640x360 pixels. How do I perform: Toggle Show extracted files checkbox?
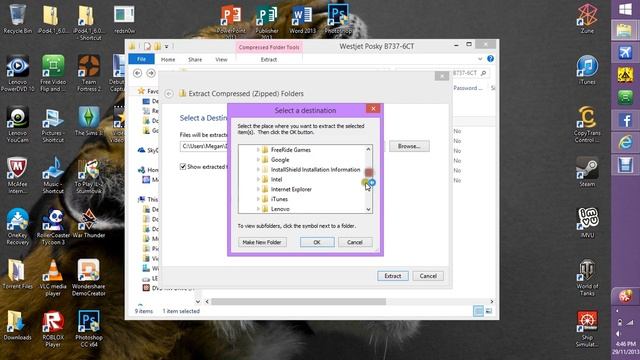coord(183,167)
